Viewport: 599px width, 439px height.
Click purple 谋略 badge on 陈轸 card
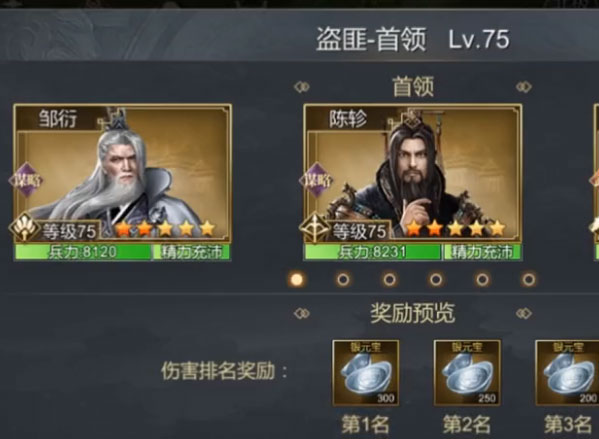point(317,180)
